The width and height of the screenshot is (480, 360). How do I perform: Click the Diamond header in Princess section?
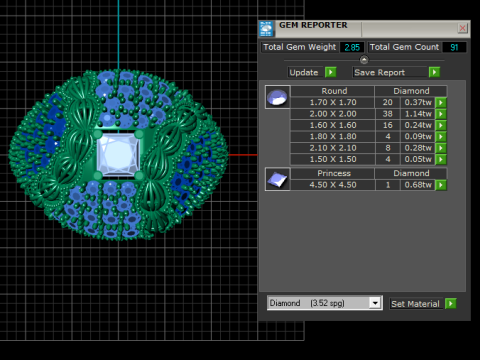(411, 173)
